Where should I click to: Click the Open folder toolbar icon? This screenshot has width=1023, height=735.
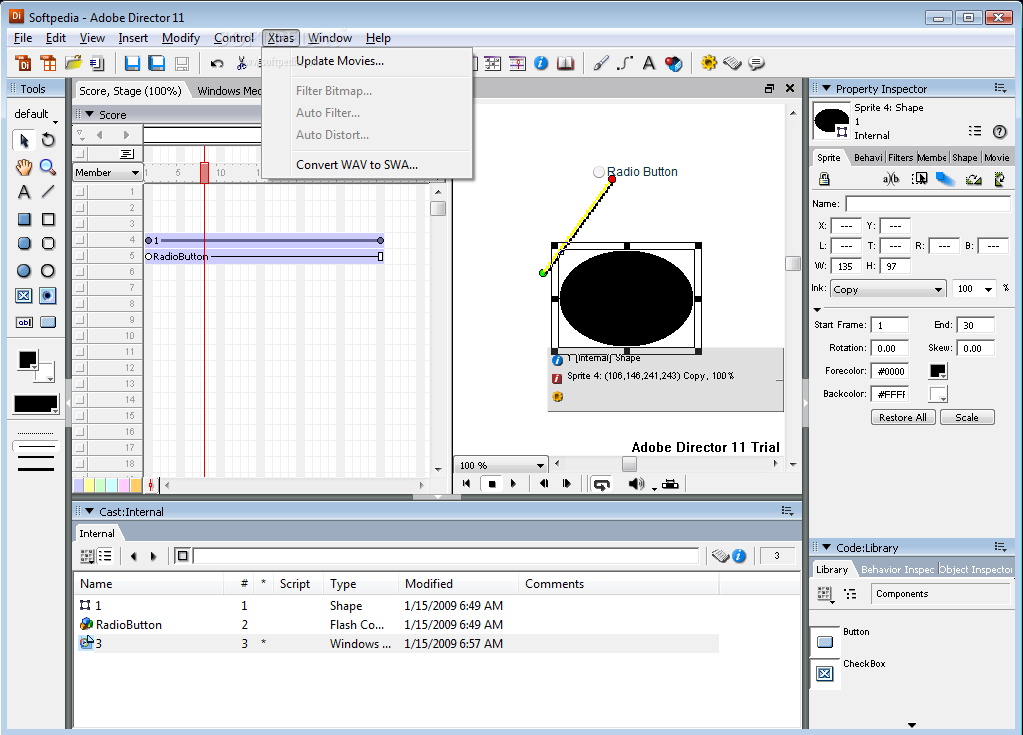point(73,63)
